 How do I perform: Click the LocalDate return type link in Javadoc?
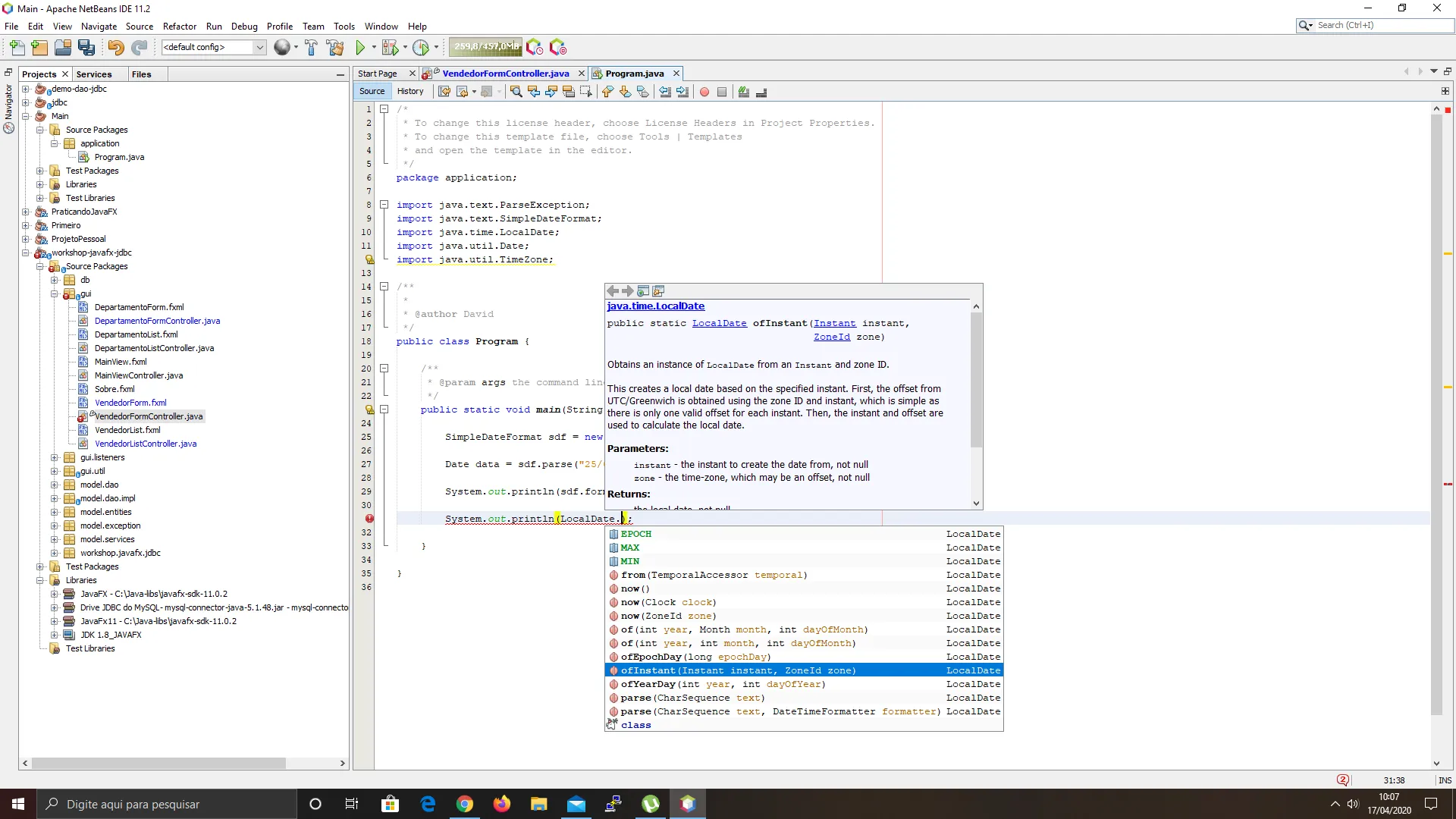719,323
